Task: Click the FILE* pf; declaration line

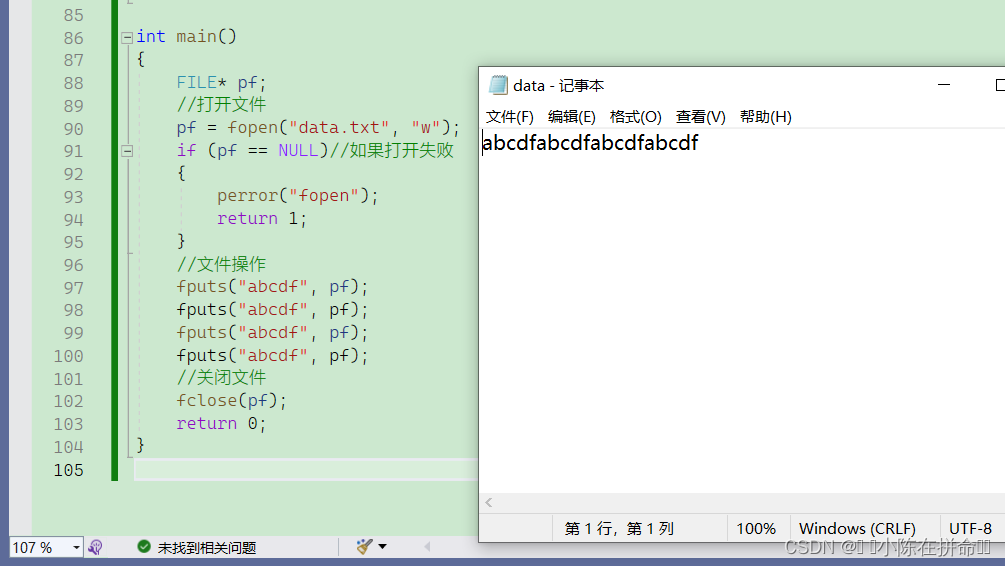Action: (x=221, y=82)
